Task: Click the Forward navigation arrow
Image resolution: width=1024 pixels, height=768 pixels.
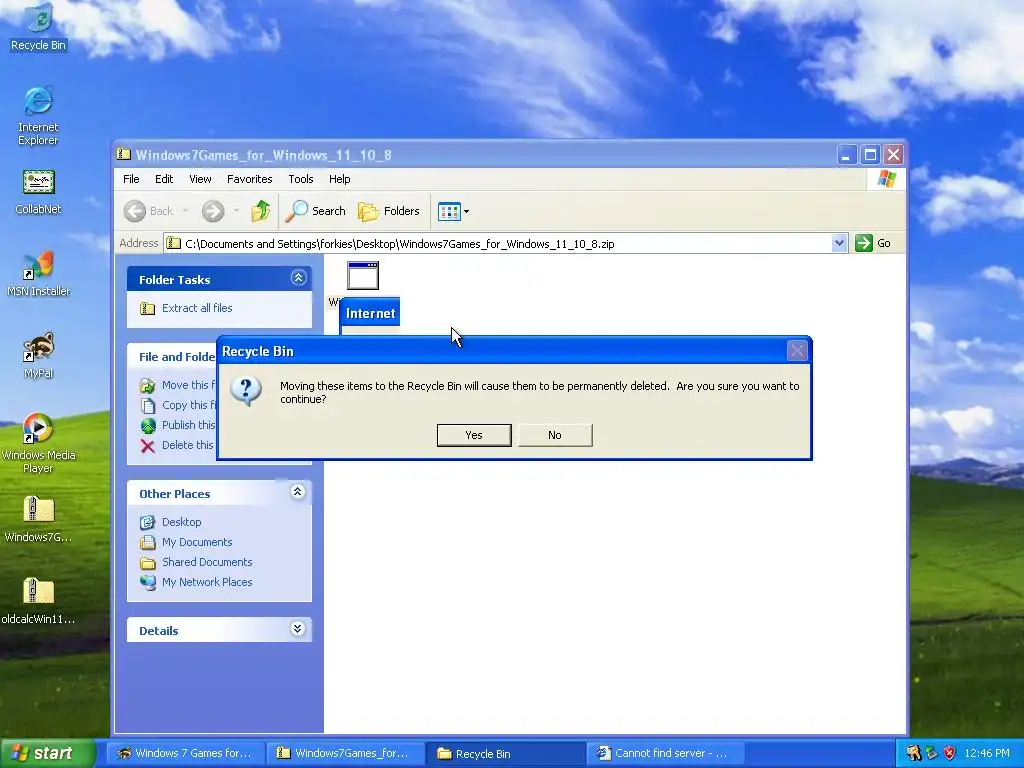Action: click(x=213, y=211)
